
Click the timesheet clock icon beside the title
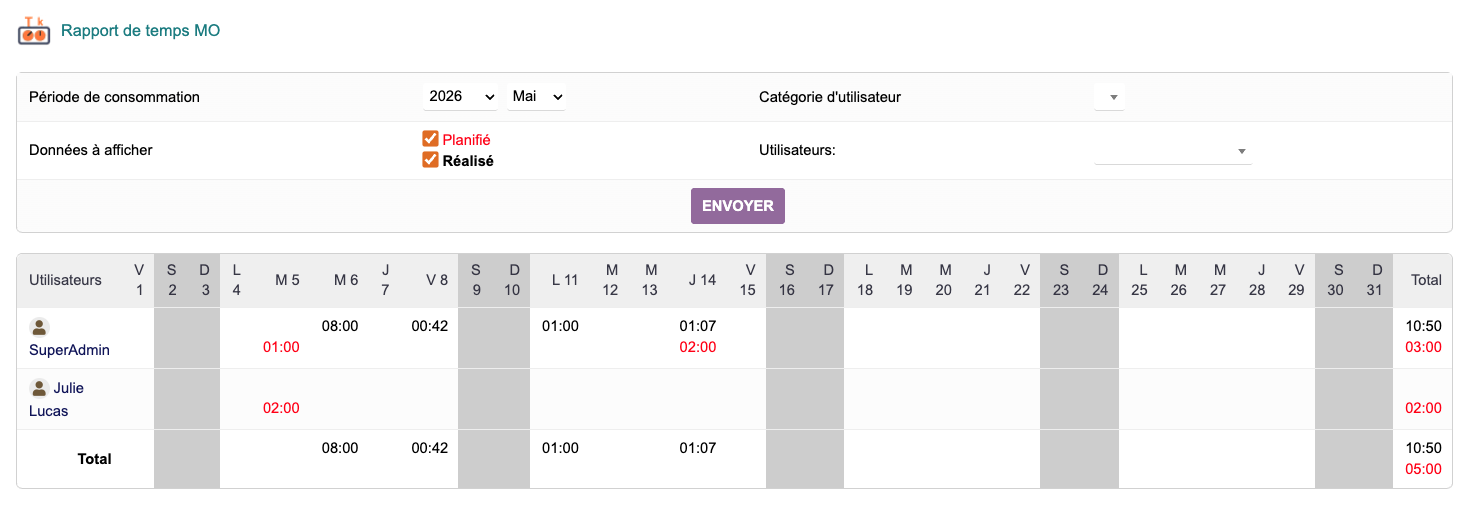[34, 31]
